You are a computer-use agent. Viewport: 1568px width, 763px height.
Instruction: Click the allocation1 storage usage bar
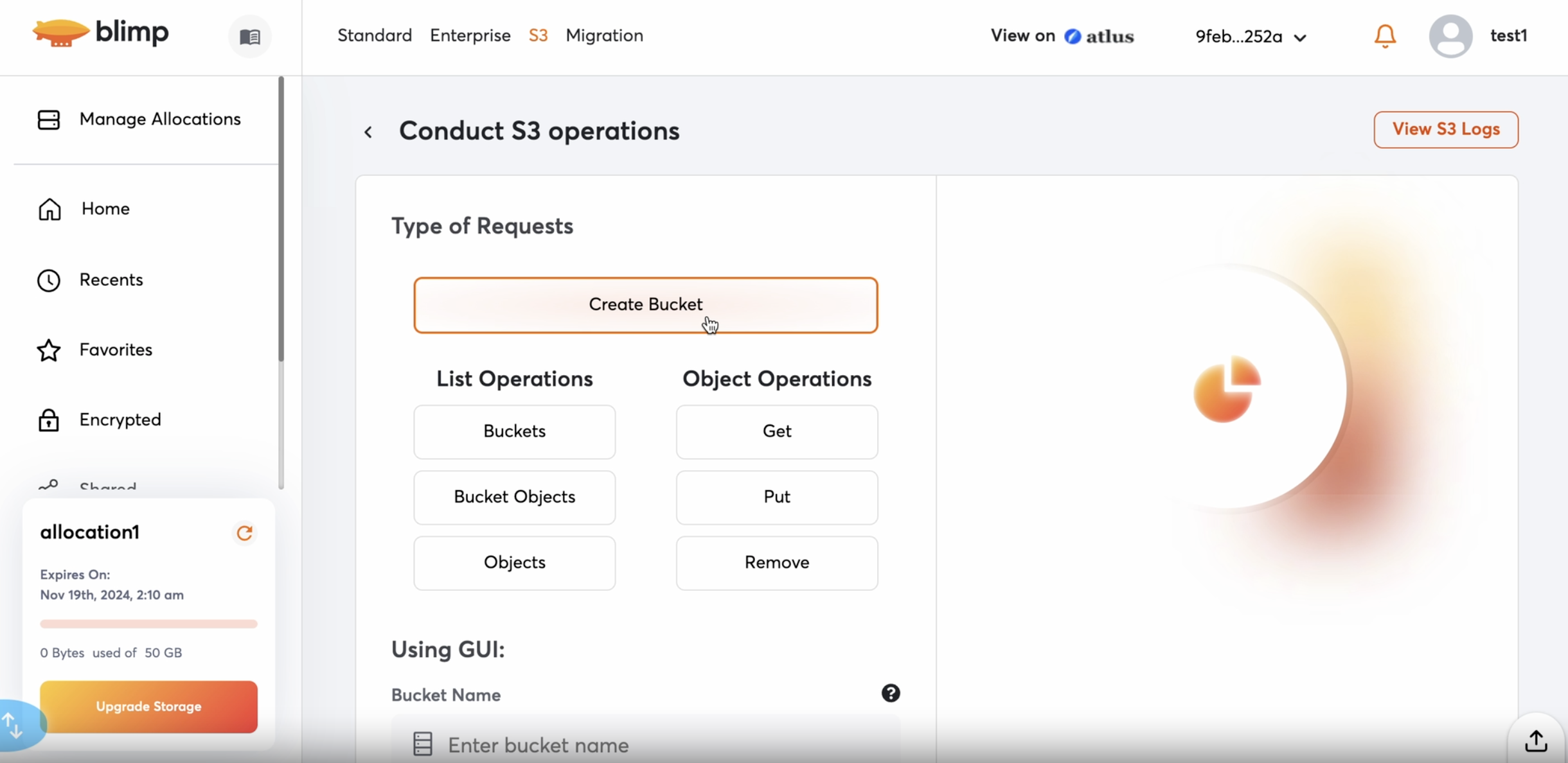pyautogui.click(x=148, y=624)
